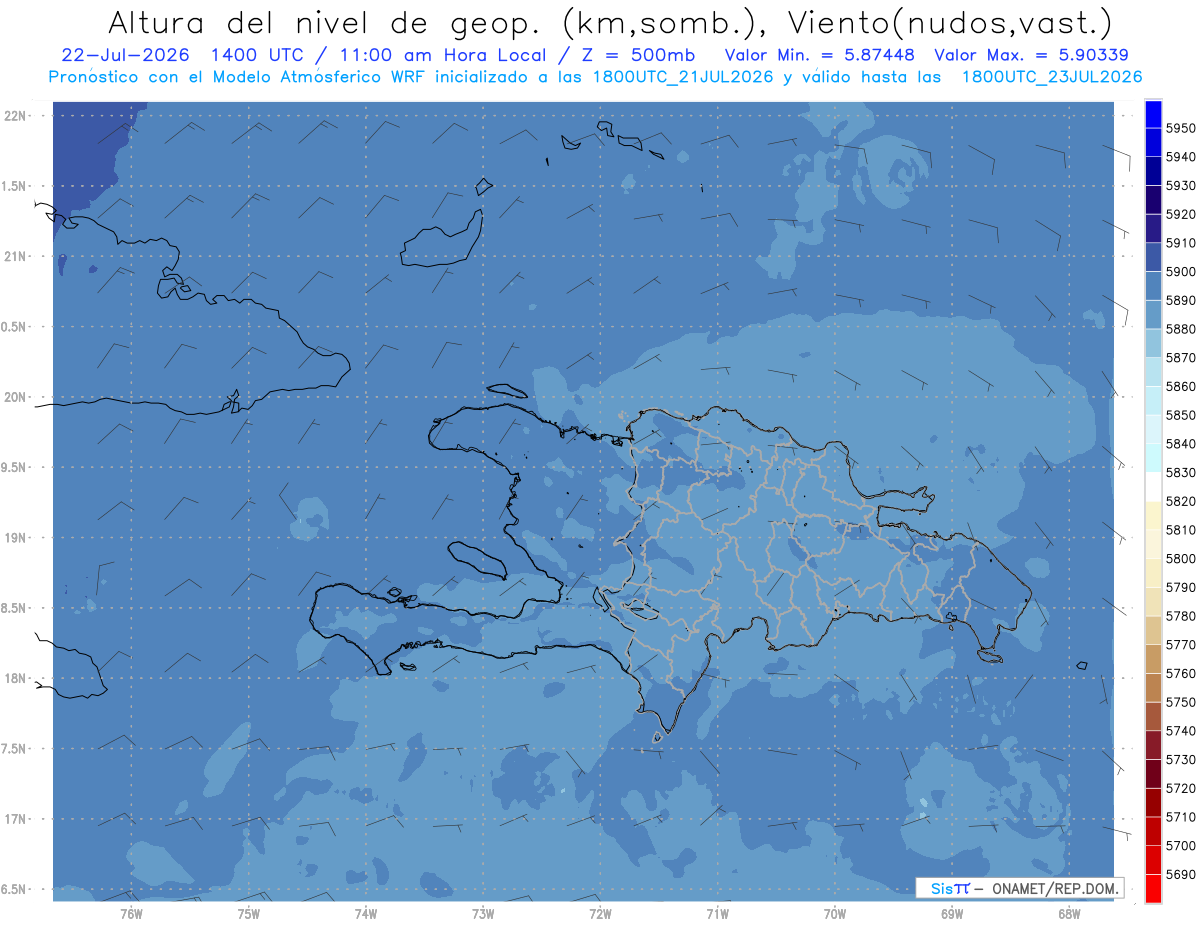Click the "5820" colorbar value

pyautogui.click(x=1181, y=501)
